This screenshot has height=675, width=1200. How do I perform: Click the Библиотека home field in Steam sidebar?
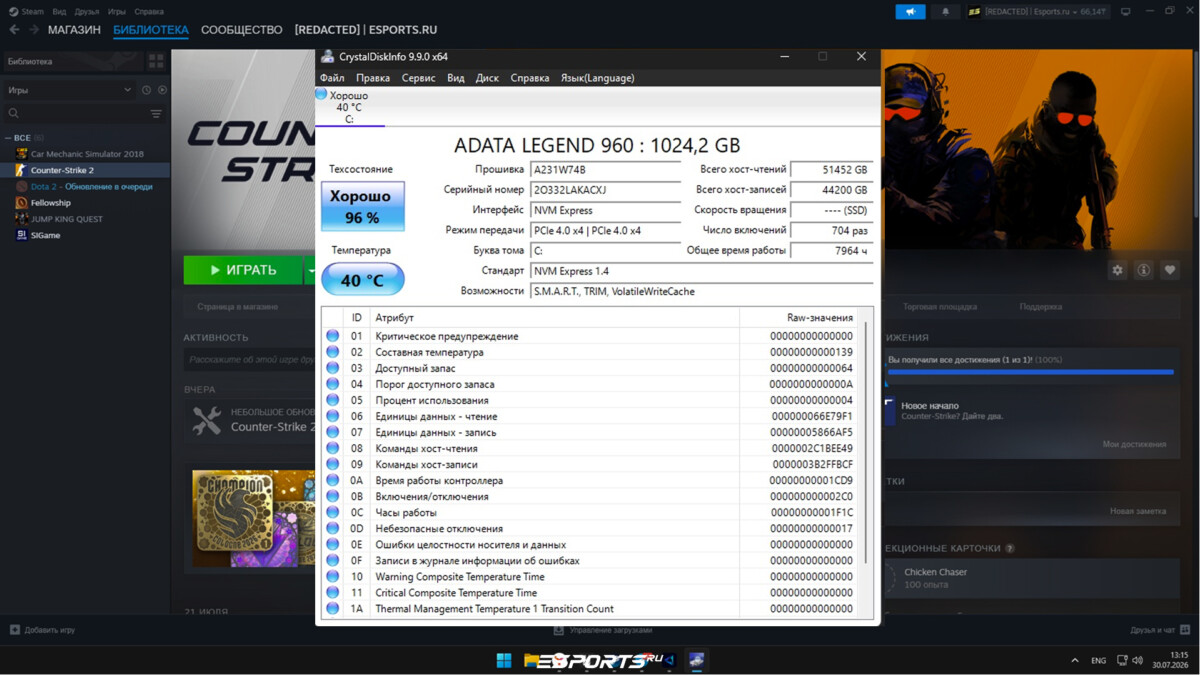pos(73,61)
